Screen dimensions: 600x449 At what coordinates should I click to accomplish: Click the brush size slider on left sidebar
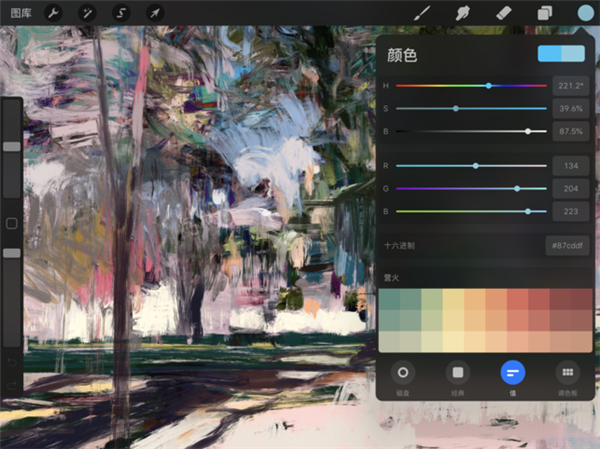pyautogui.click(x=12, y=146)
